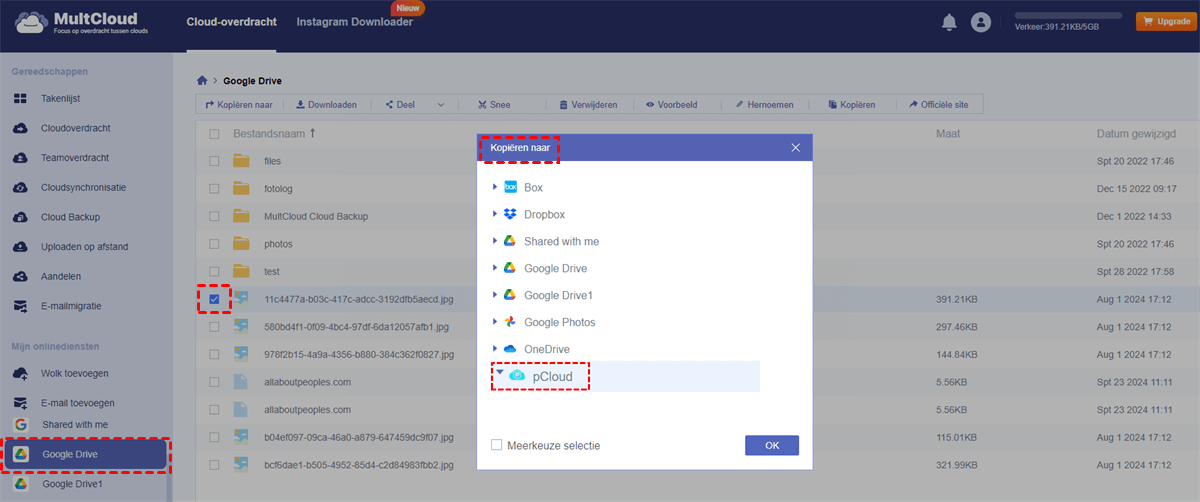
Task: Click Kopiëren naar in the toolbar
Action: coord(238,104)
